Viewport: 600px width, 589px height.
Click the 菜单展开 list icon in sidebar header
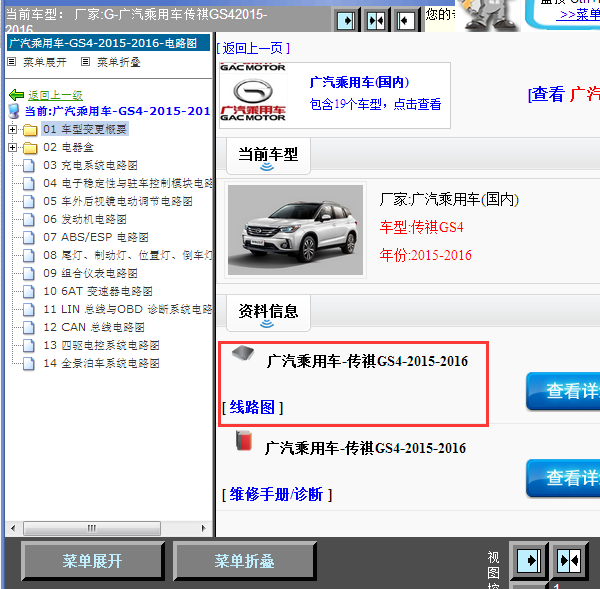[12, 62]
